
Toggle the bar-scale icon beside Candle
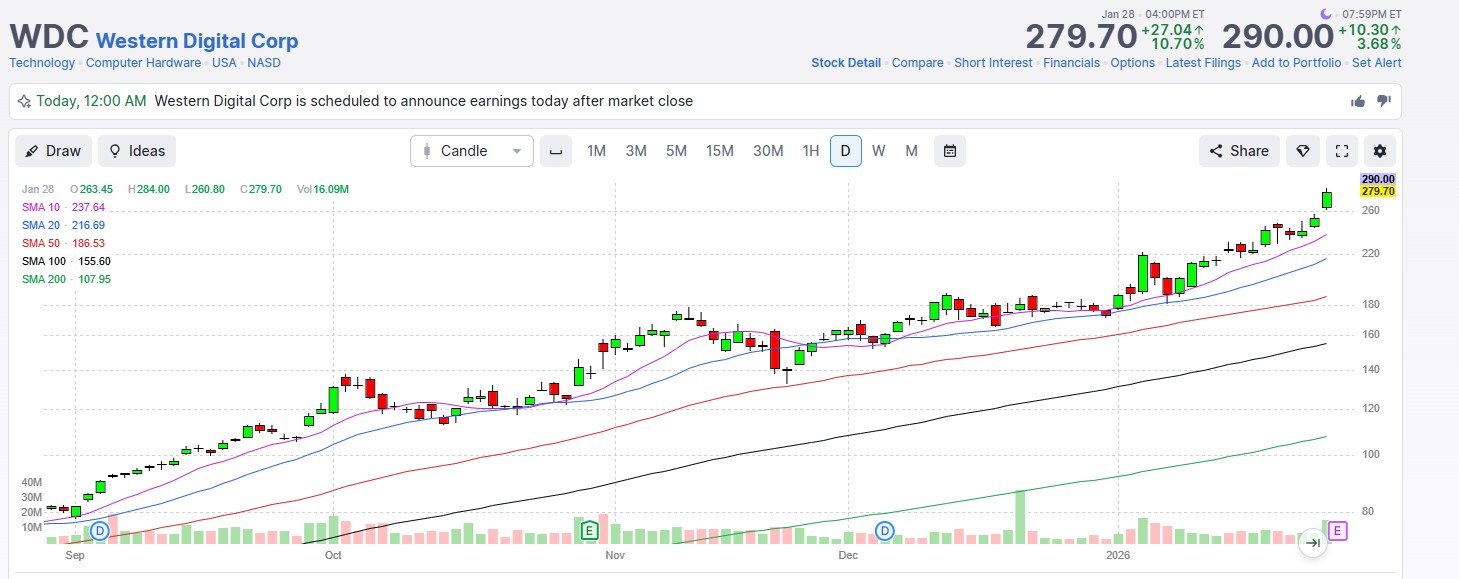(x=556, y=151)
